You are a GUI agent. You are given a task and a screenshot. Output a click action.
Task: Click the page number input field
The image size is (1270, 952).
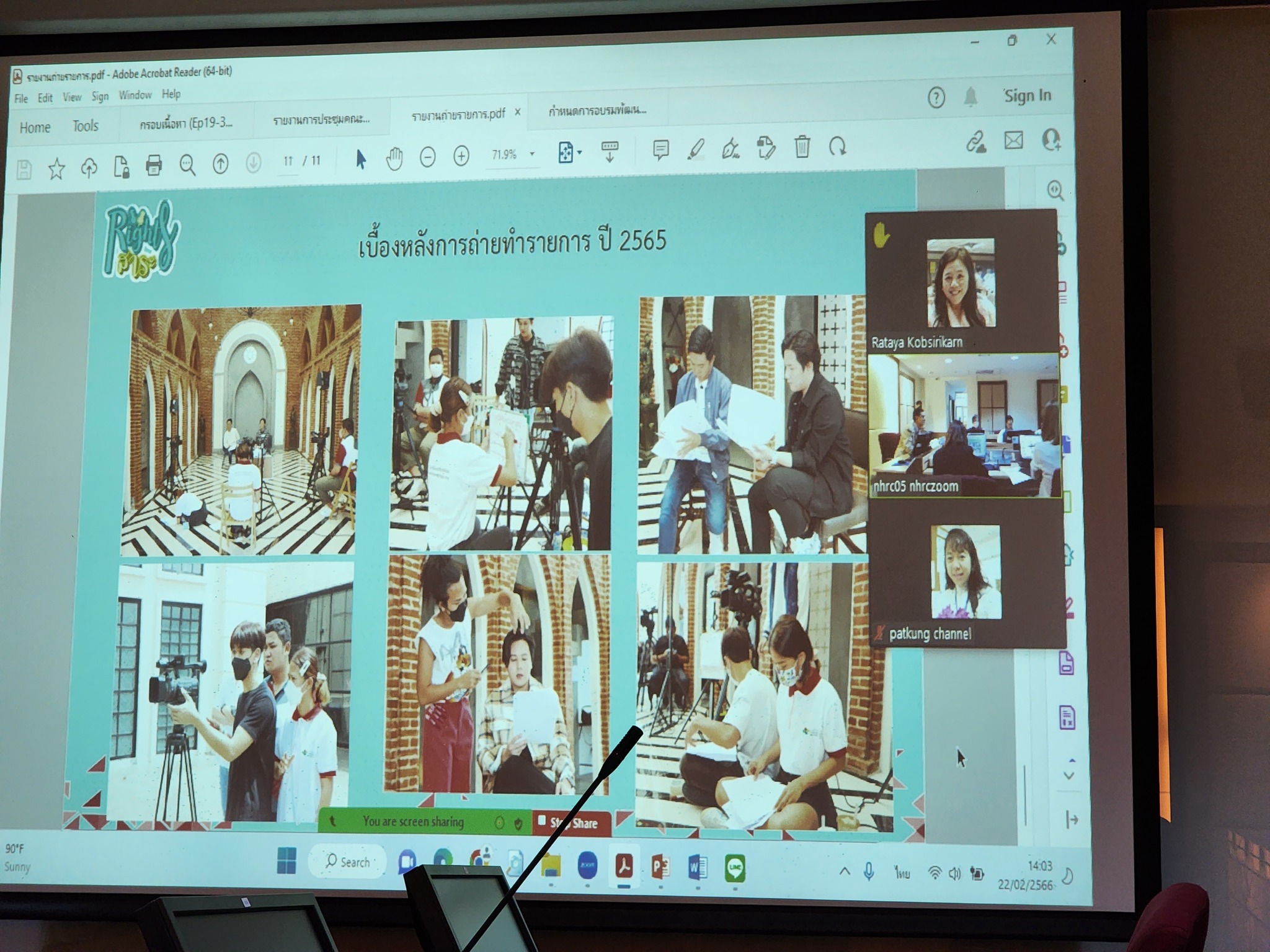click(288, 162)
